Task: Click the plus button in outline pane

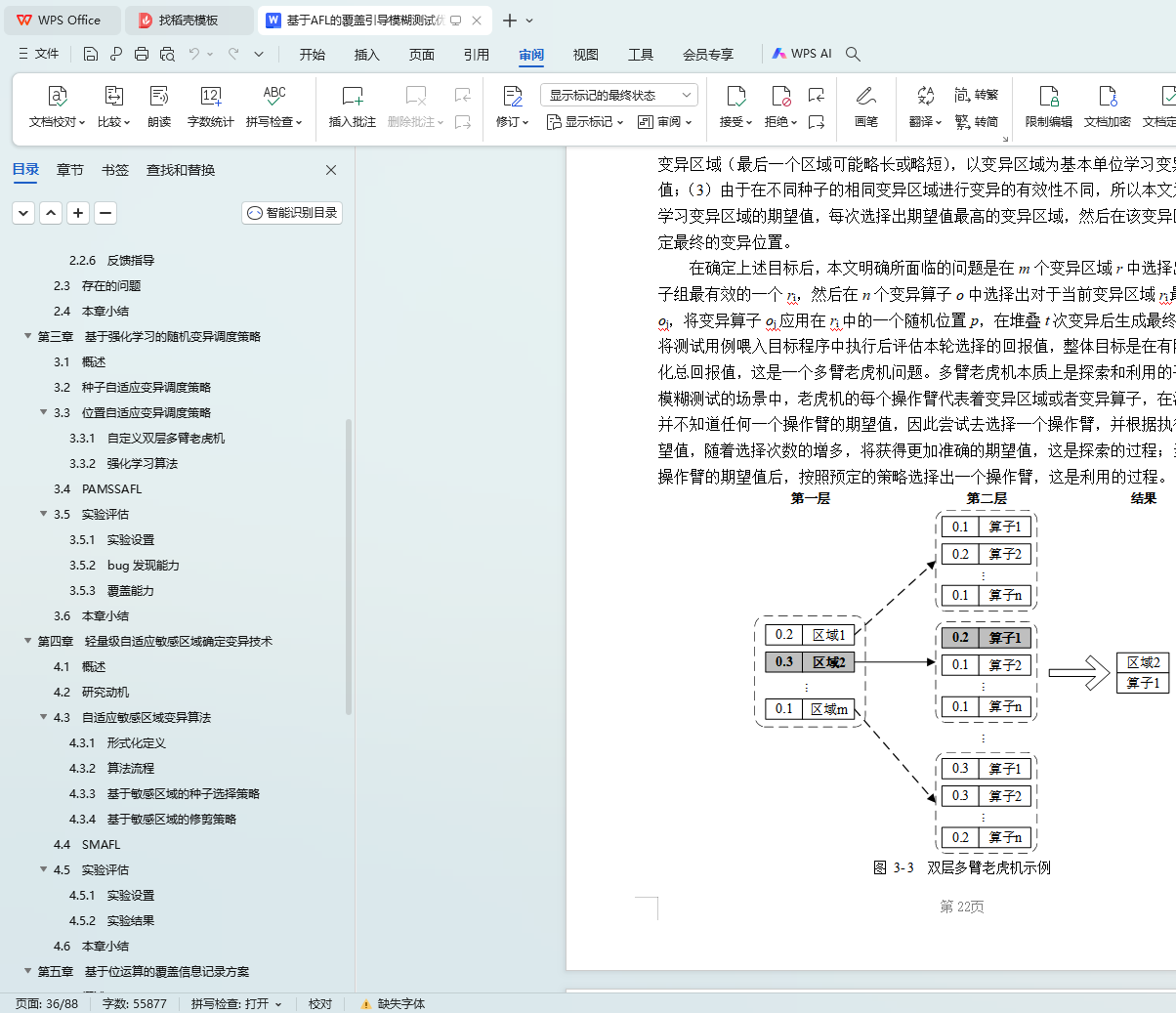Action: tap(78, 212)
